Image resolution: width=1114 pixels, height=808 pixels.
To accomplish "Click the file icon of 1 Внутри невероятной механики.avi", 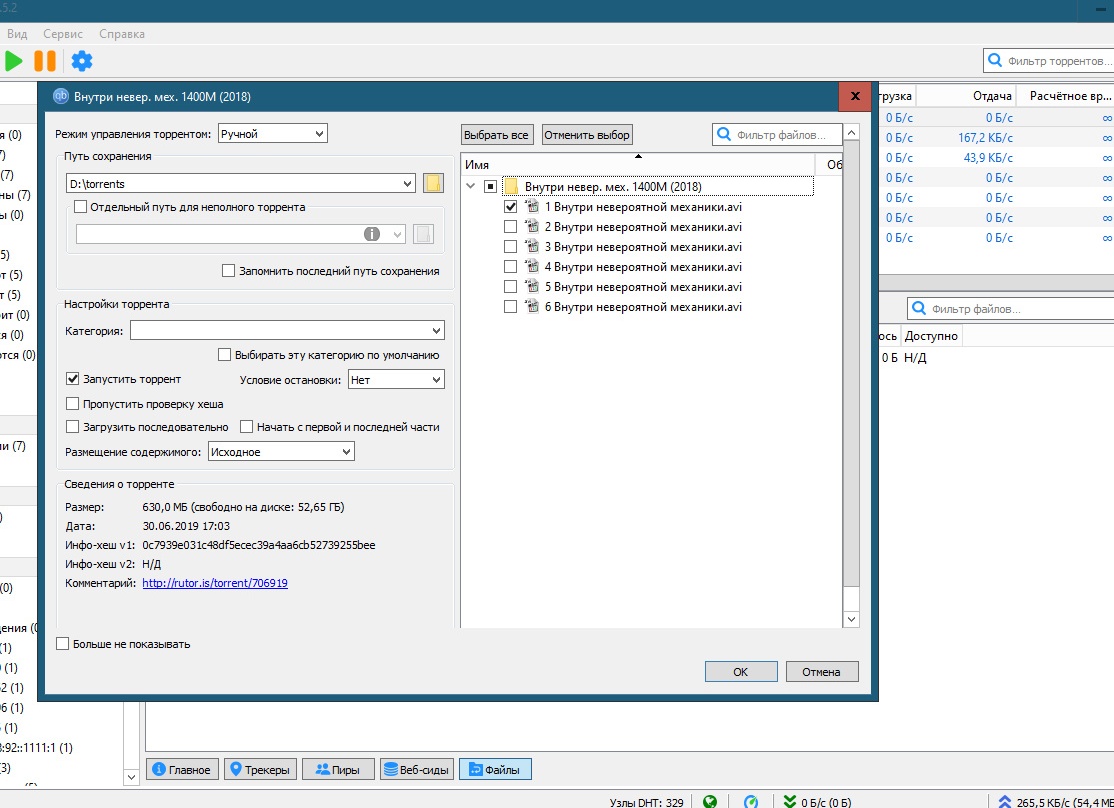I will pyautogui.click(x=531, y=207).
